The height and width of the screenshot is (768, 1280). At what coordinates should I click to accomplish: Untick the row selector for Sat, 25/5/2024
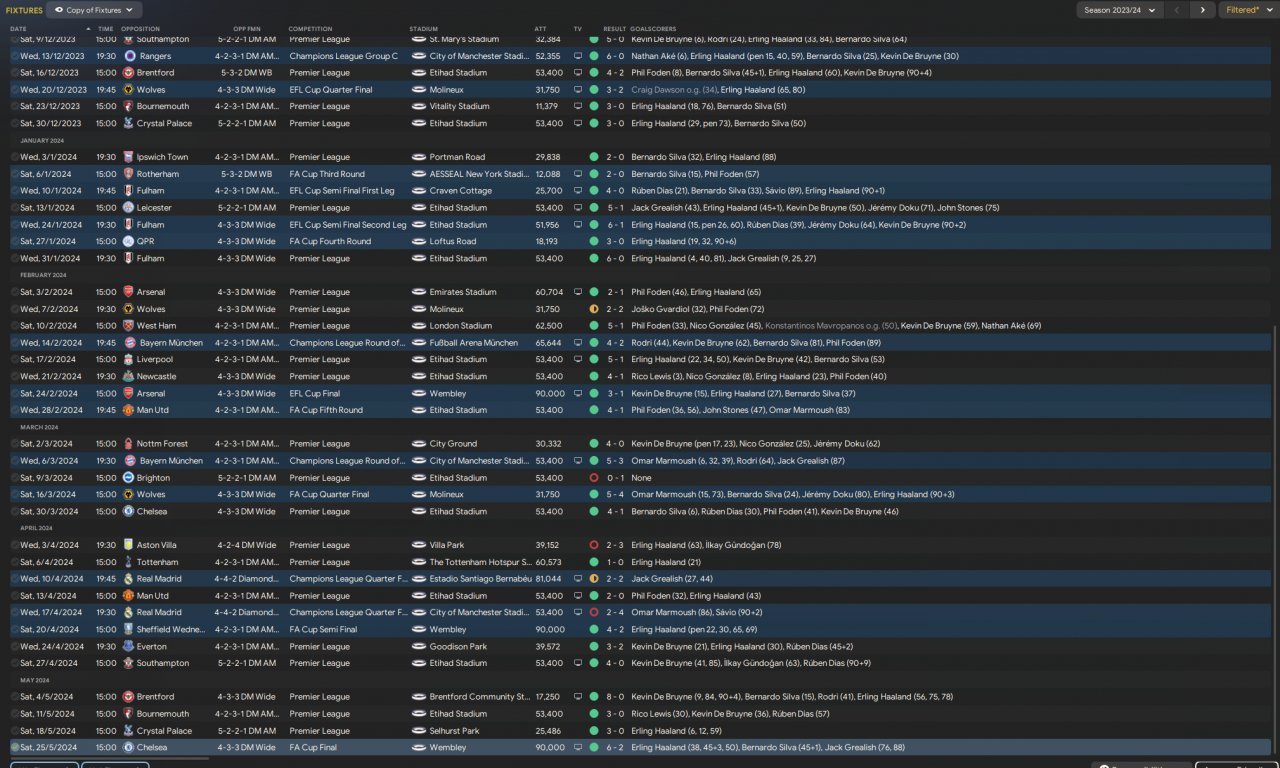(x=14, y=747)
